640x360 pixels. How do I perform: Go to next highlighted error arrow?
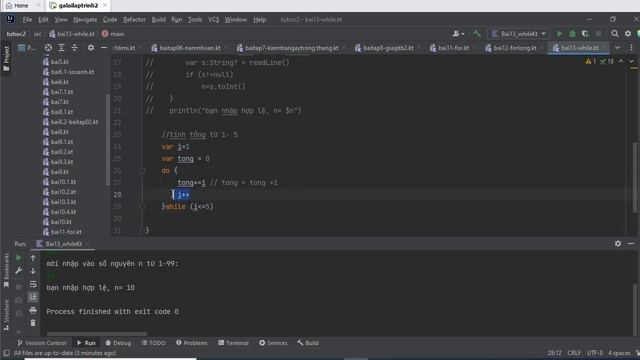(631, 61)
